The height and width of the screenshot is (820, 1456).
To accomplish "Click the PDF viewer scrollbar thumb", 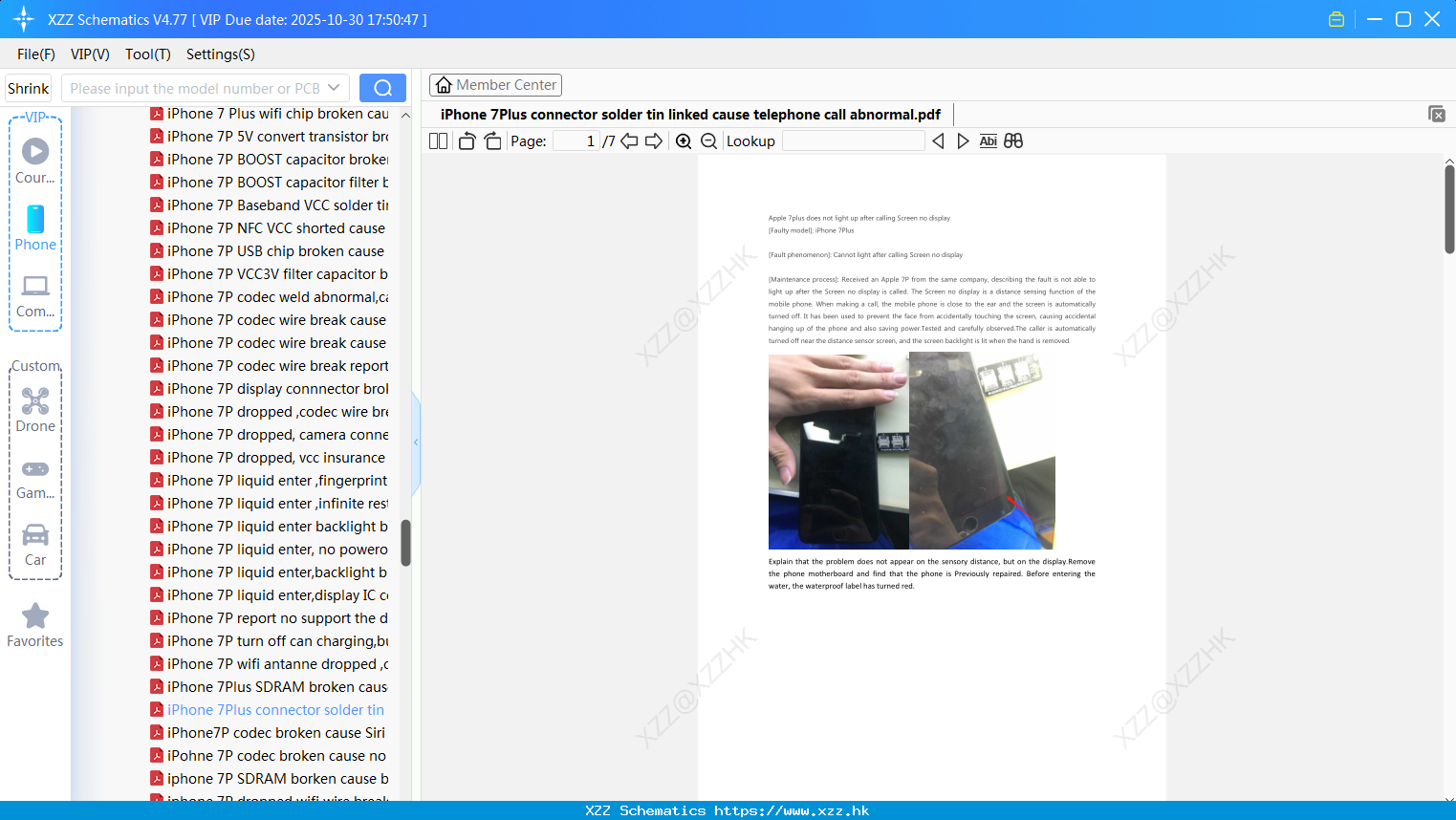I will 1449,208.
